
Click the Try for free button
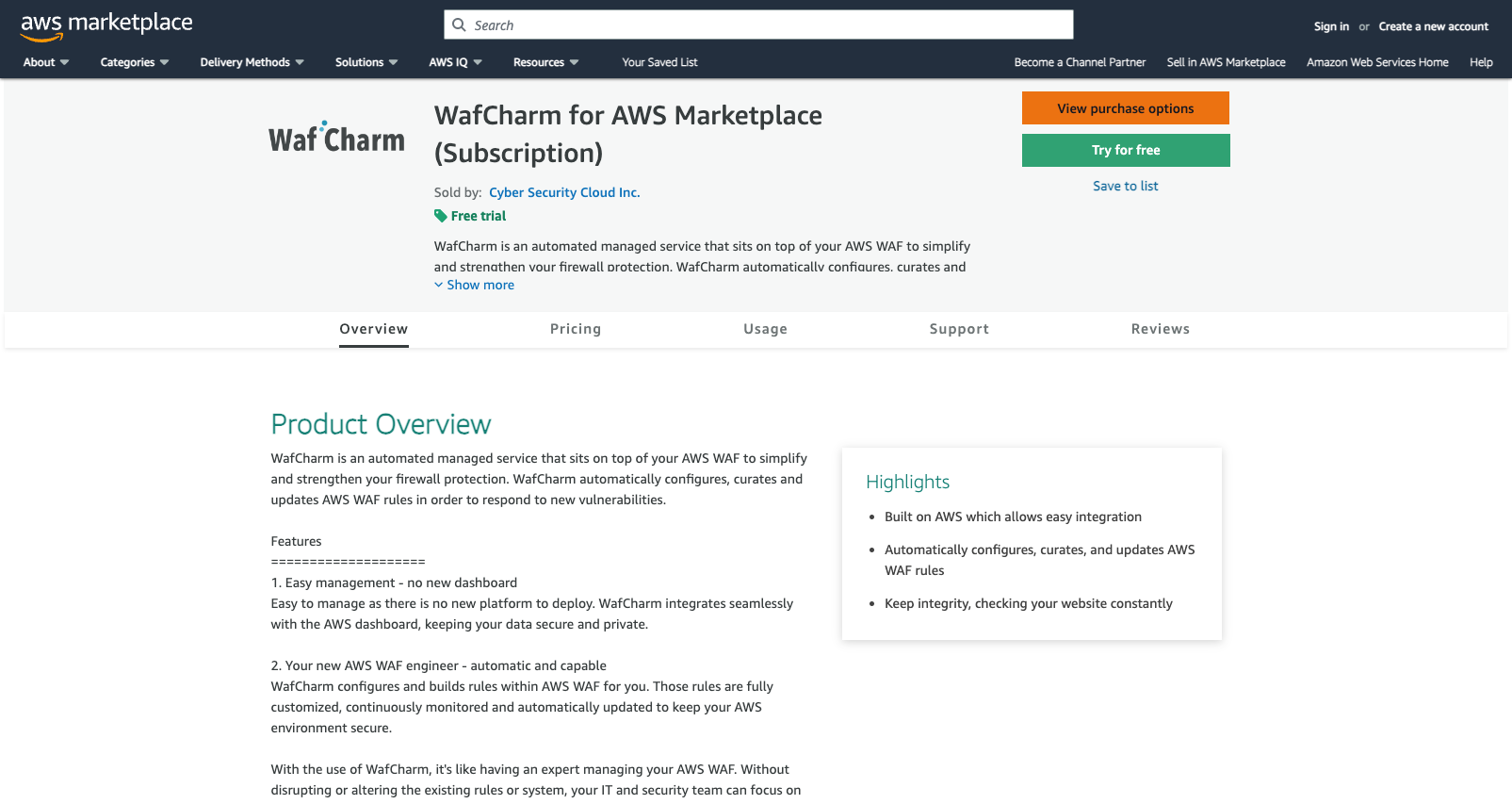click(1126, 150)
